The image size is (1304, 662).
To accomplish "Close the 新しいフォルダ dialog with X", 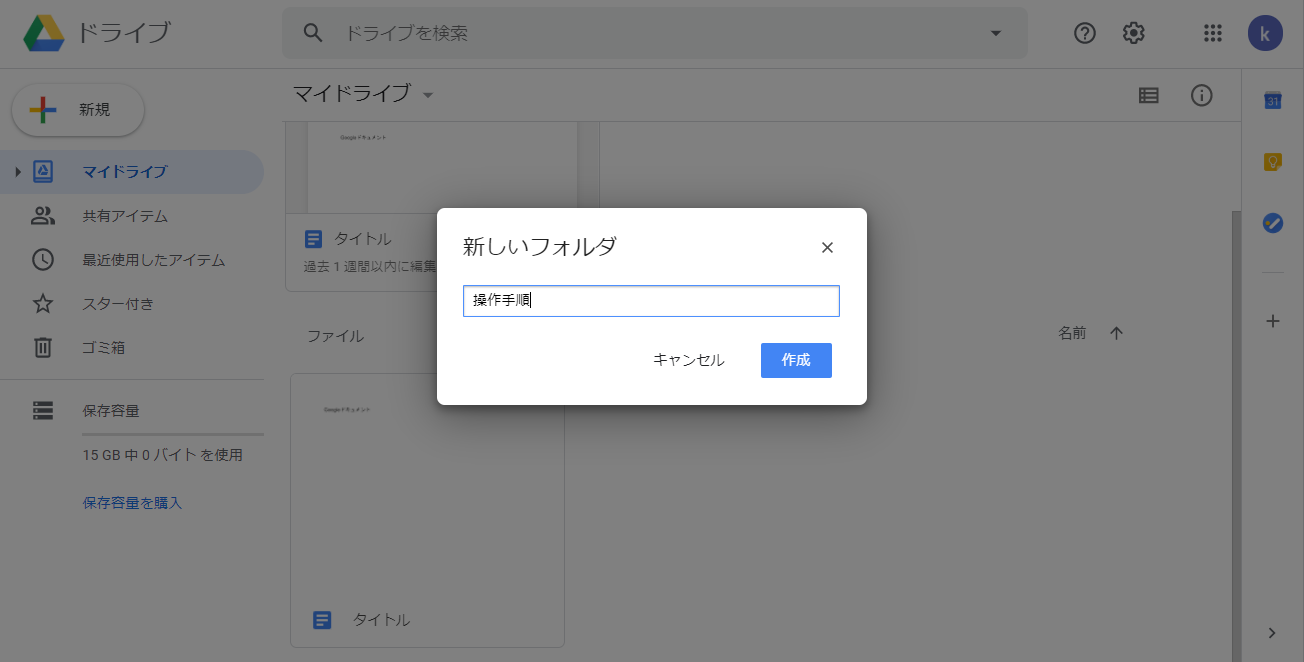I will (827, 248).
